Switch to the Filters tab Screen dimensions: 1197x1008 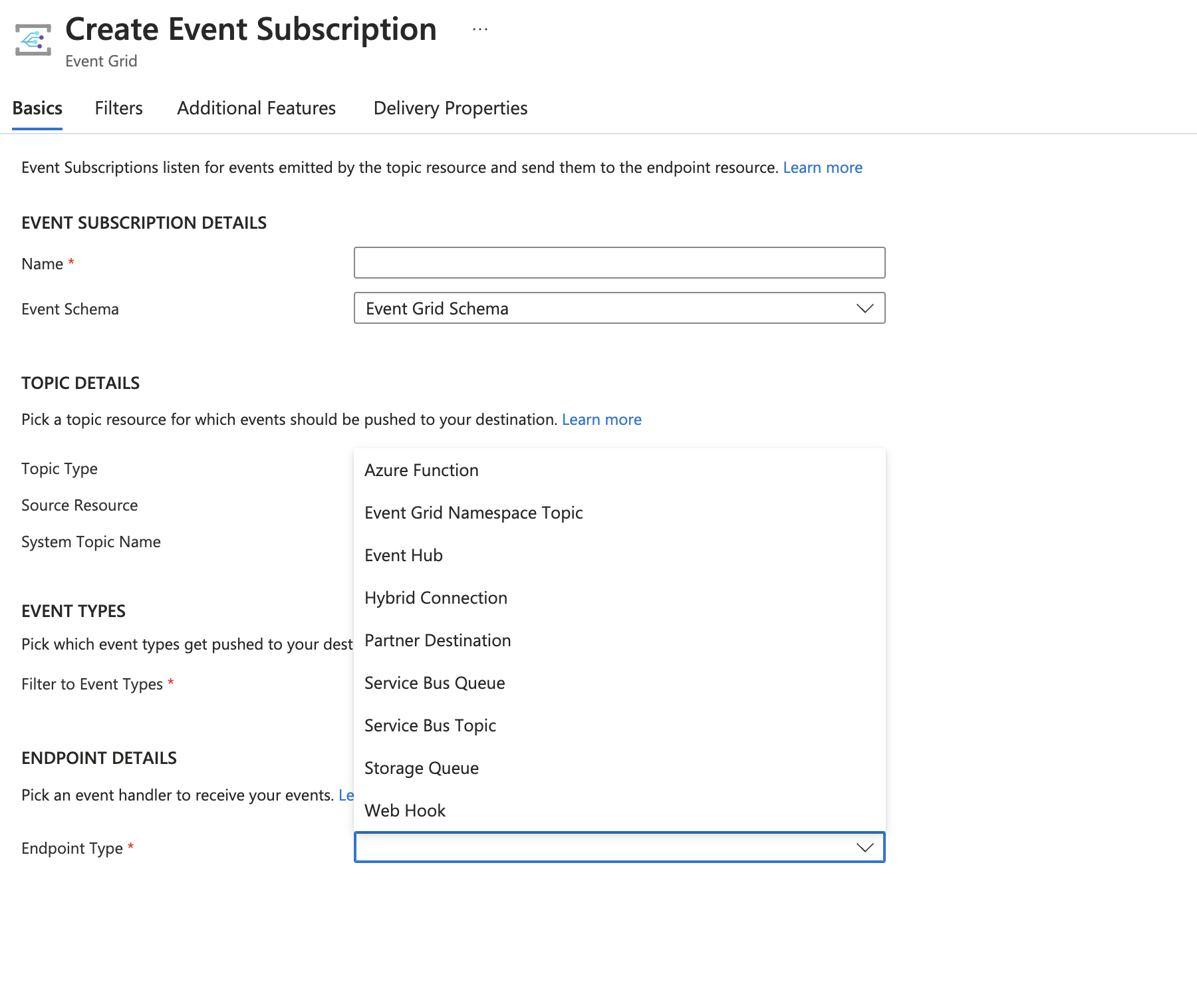pos(118,108)
